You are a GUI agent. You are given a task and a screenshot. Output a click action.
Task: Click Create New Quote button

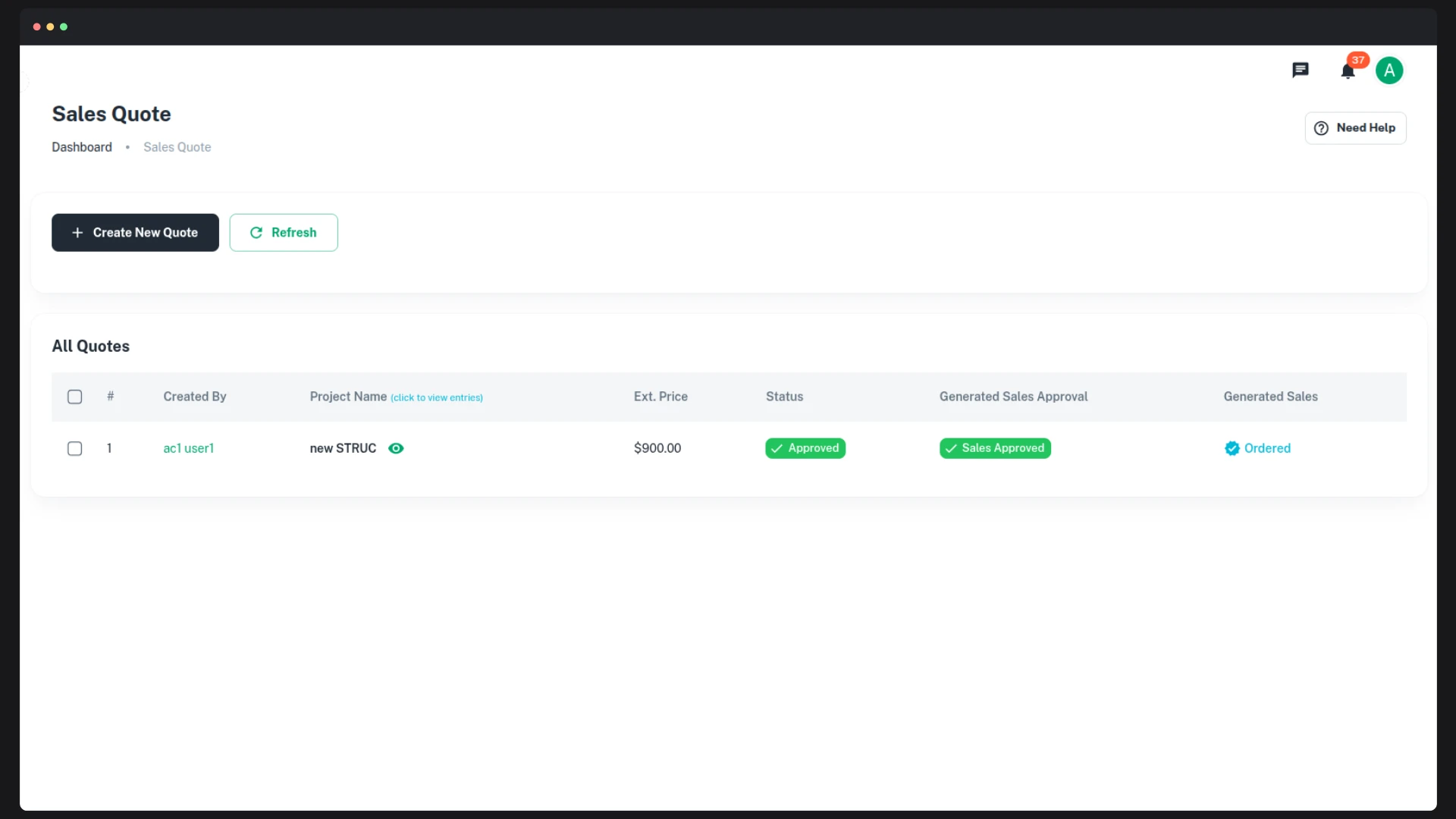pos(135,233)
